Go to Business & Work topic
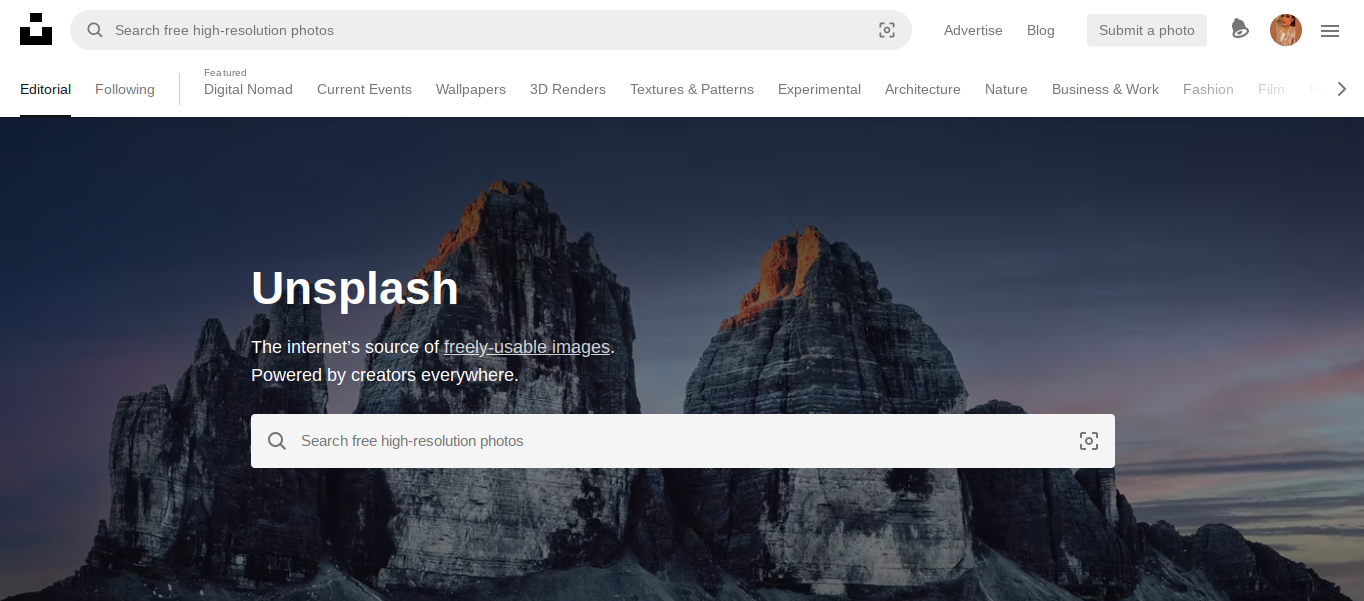This screenshot has height=601, width=1364. [1105, 89]
